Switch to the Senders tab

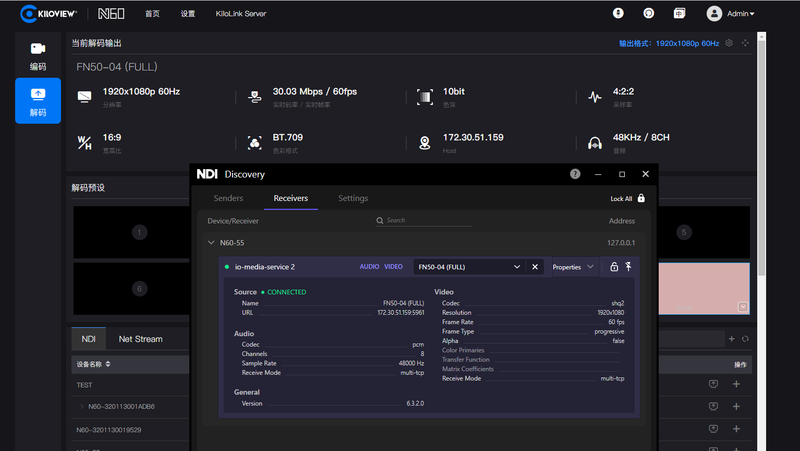pyautogui.click(x=228, y=198)
